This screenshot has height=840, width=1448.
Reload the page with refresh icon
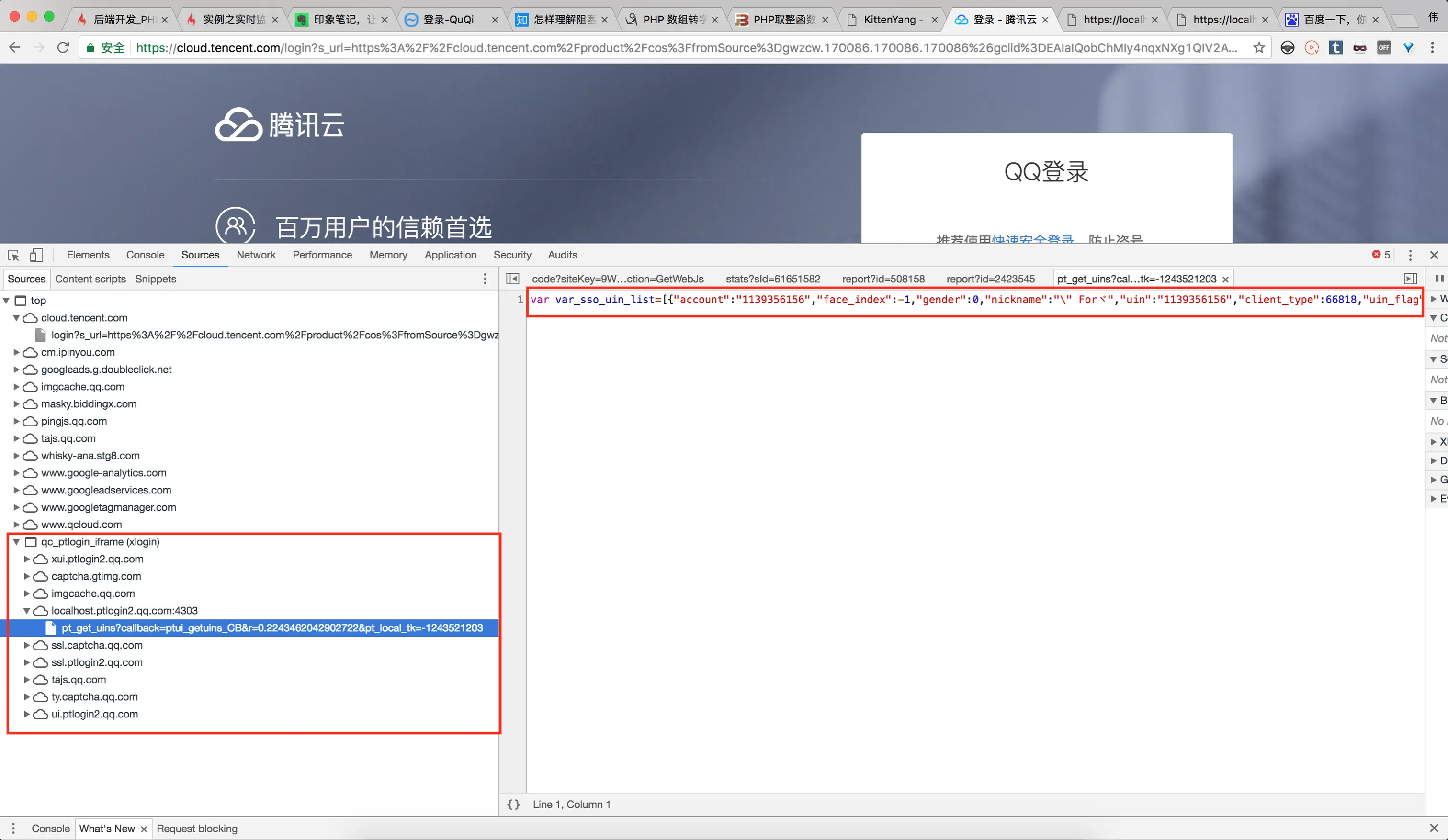(x=63, y=48)
